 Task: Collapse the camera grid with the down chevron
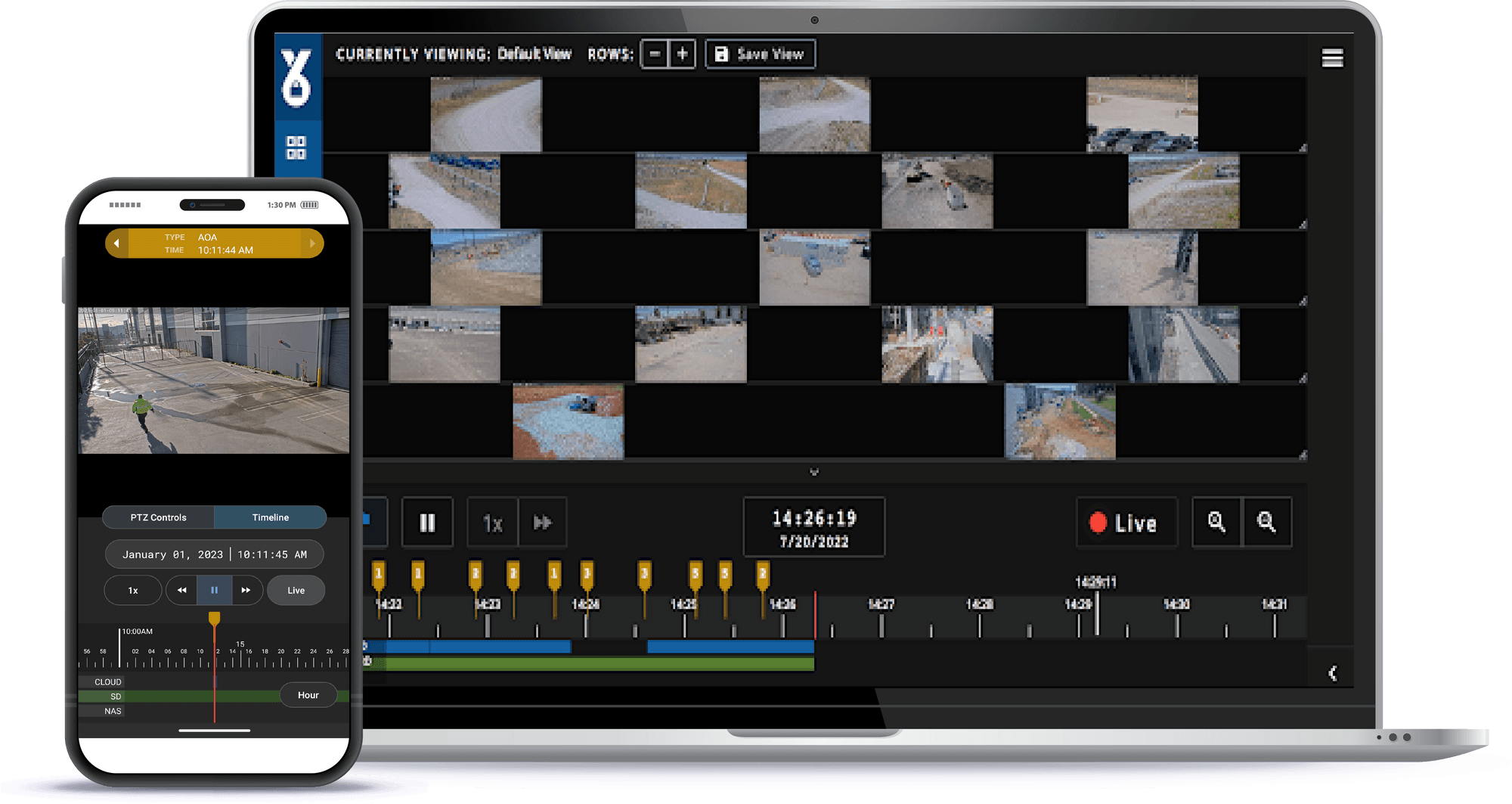pyautogui.click(x=815, y=471)
